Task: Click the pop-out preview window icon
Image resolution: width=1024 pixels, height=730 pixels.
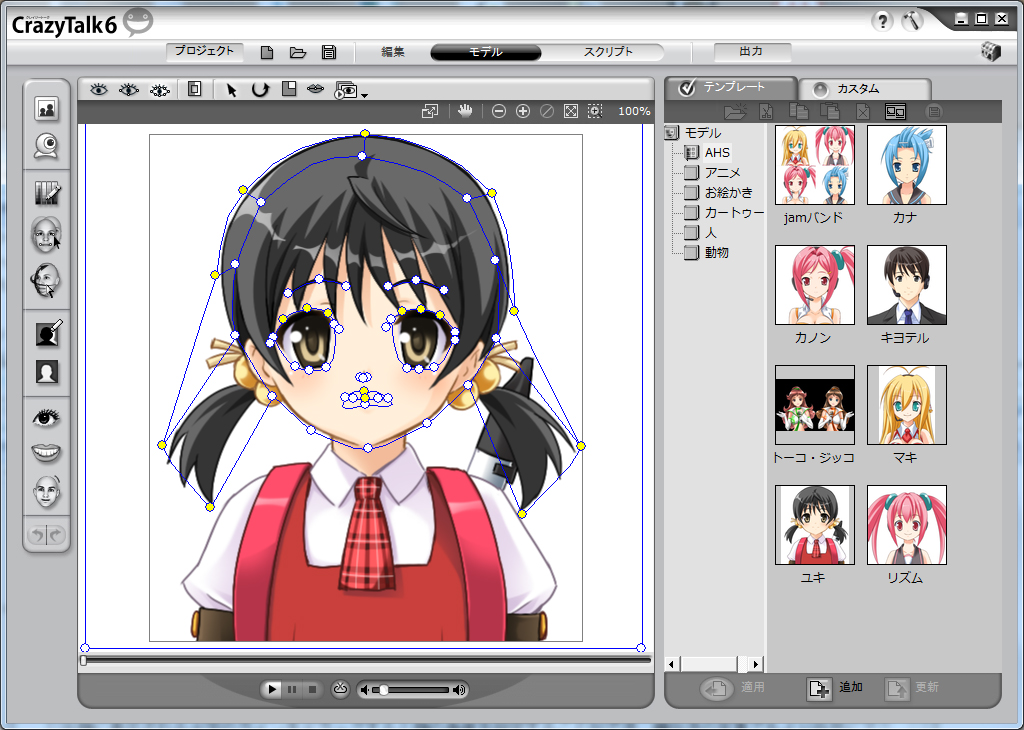Action: pyautogui.click(x=430, y=112)
